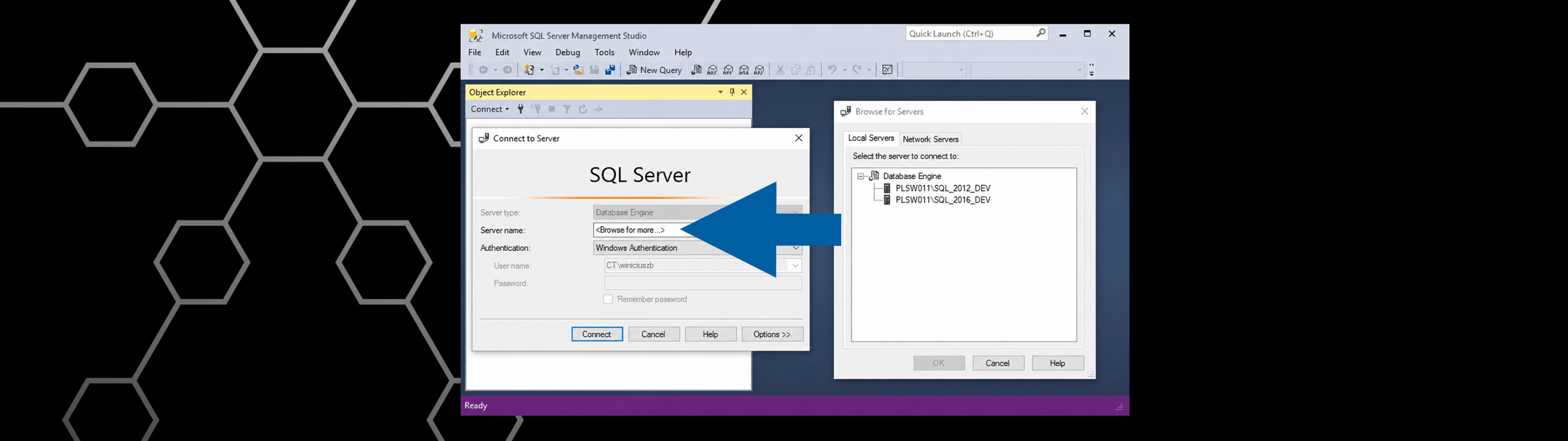The width and height of the screenshot is (1568, 441).
Task: Click Object Explorer's Activity Monitor pulse icon
Action: pos(598,109)
